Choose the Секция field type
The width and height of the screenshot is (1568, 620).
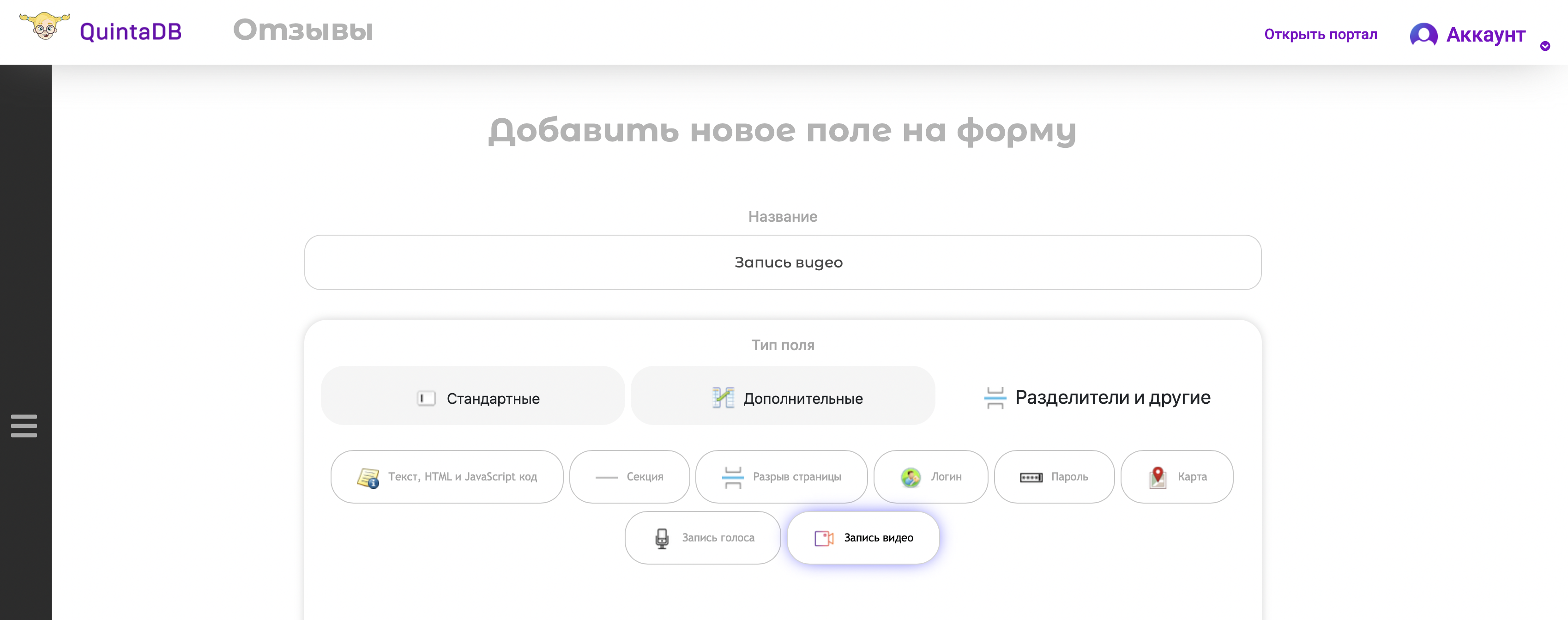click(629, 477)
